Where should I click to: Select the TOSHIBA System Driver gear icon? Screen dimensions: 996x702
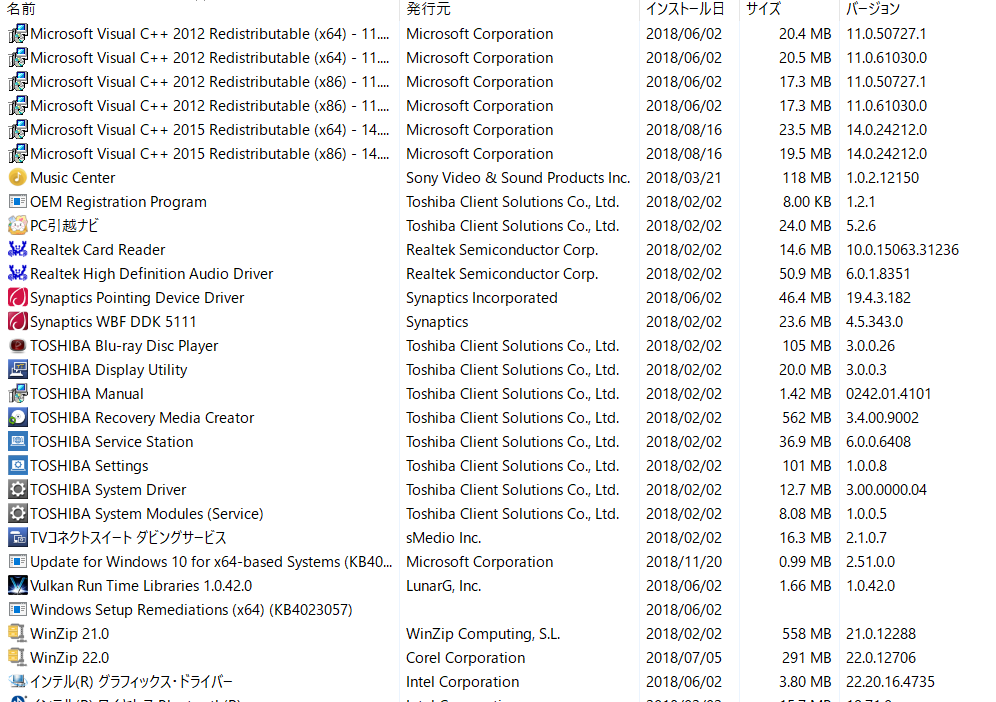tap(17, 489)
